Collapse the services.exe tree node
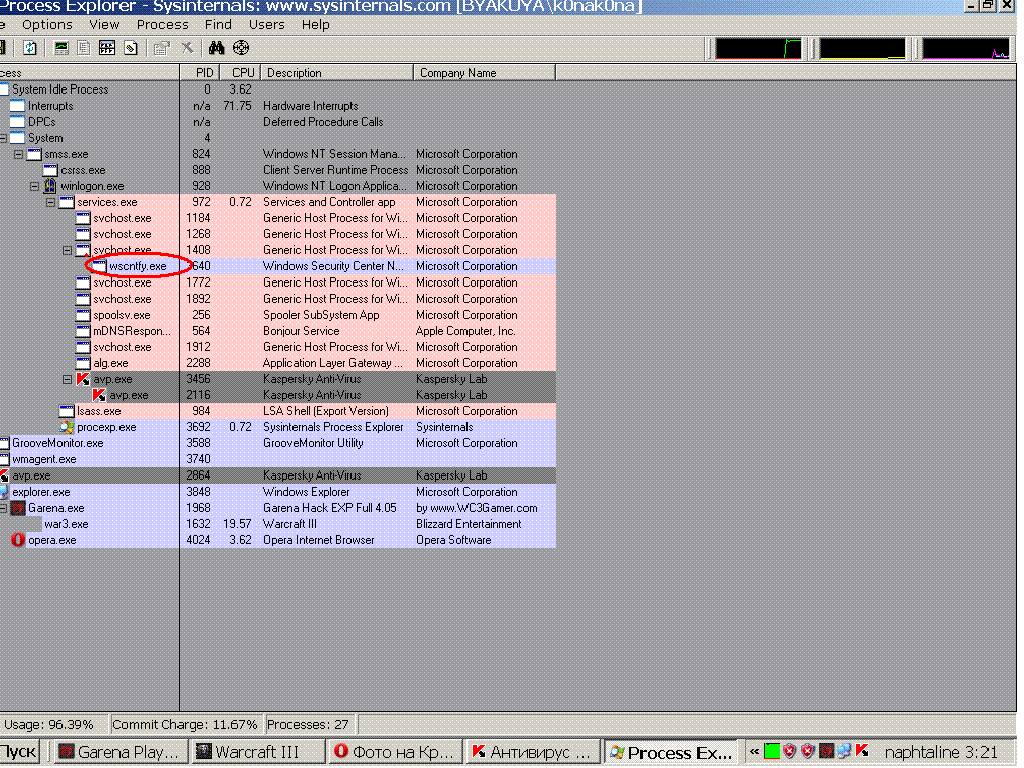Image resolution: width=1024 pixels, height=768 pixels. (51, 202)
